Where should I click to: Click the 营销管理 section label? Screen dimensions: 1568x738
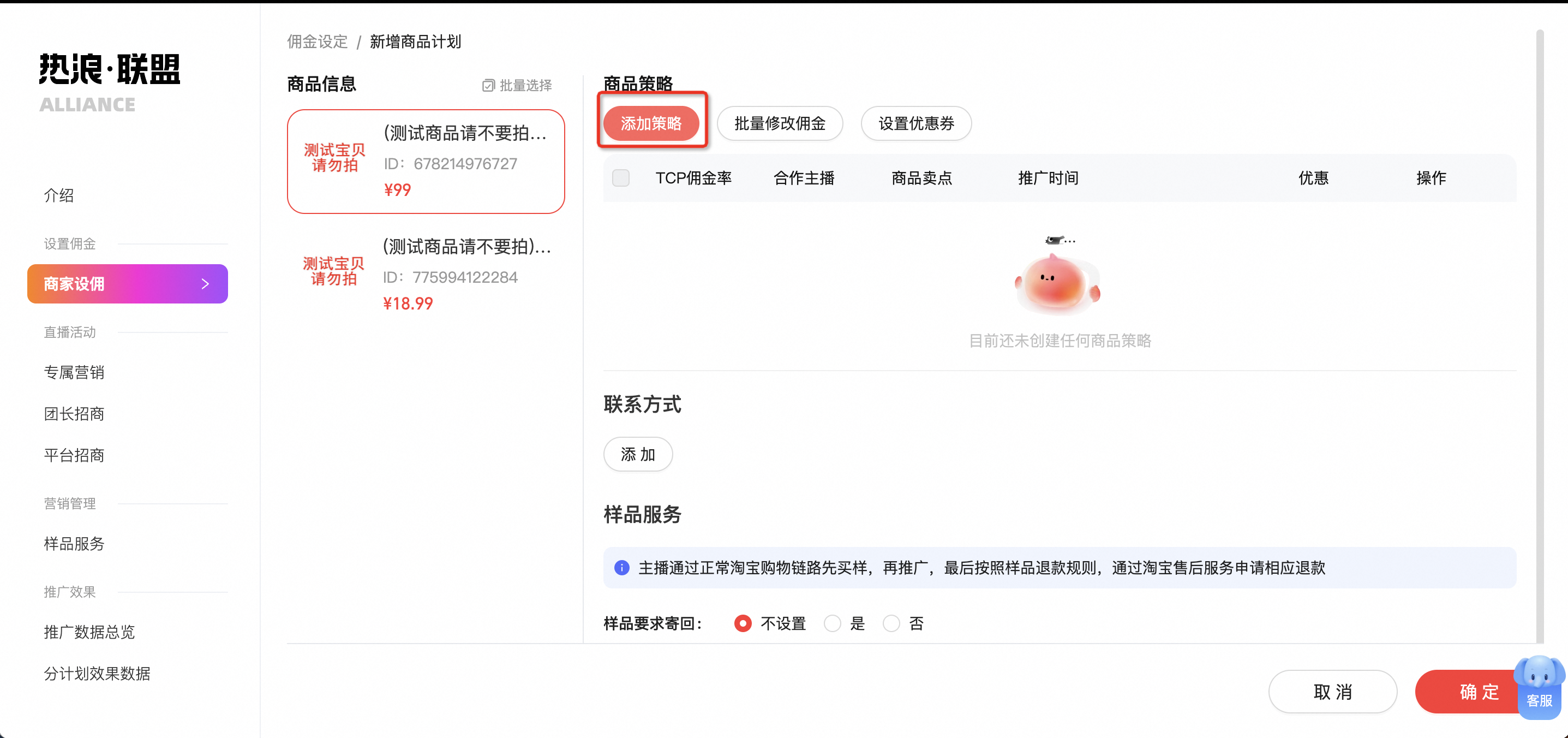(70, 503)
